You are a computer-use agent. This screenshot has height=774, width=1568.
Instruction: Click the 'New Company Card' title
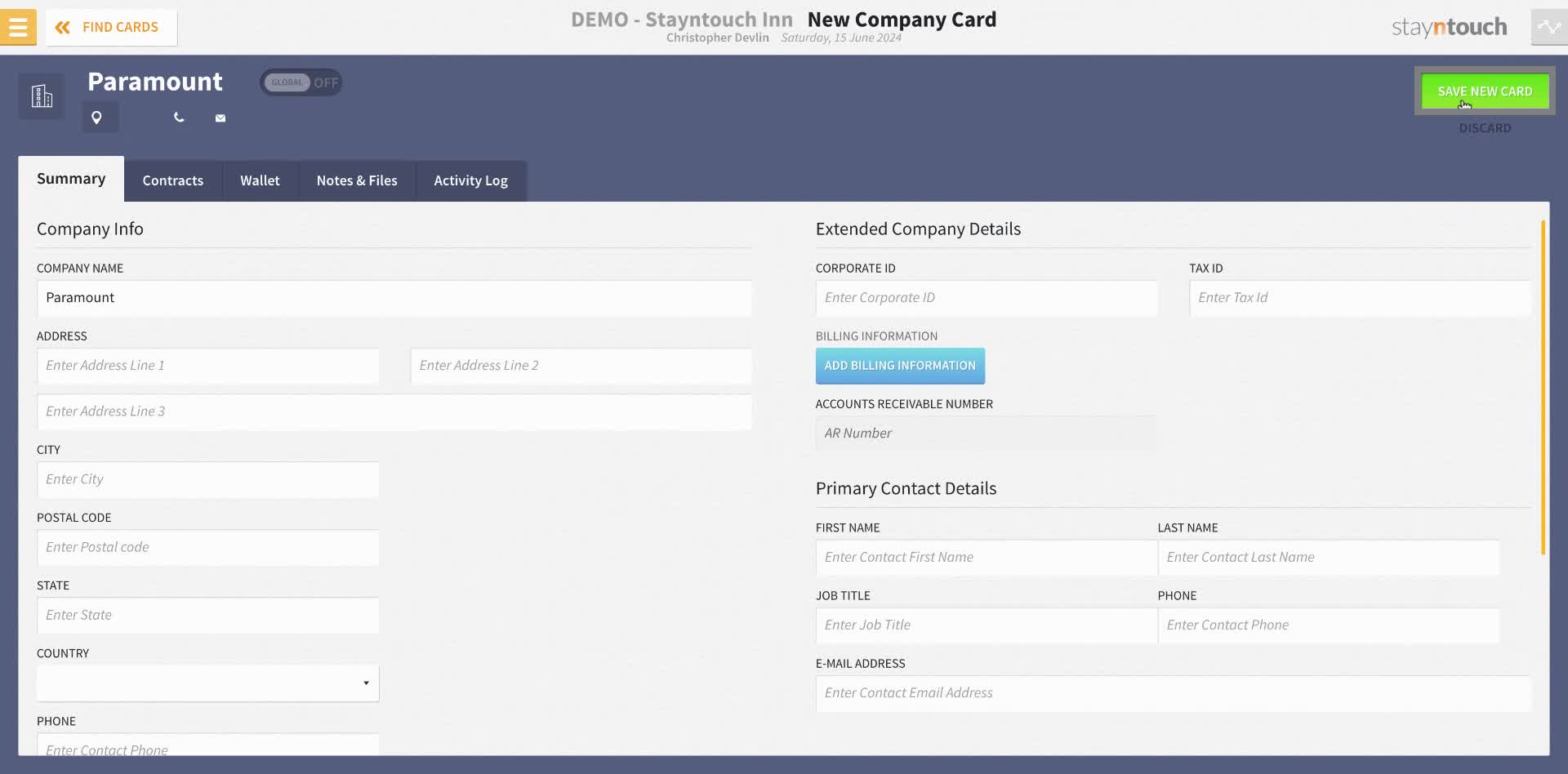(x=902, y=19)
